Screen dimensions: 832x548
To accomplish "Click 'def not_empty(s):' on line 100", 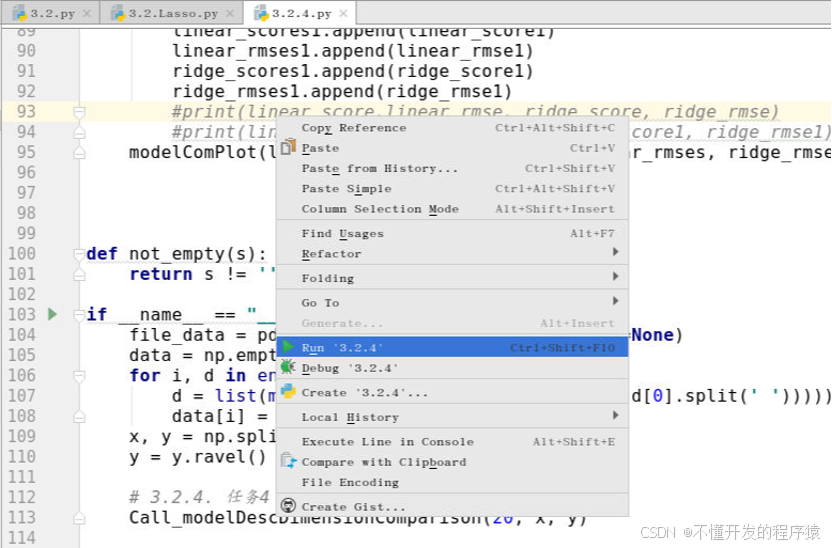I will (x=176, y=254).
